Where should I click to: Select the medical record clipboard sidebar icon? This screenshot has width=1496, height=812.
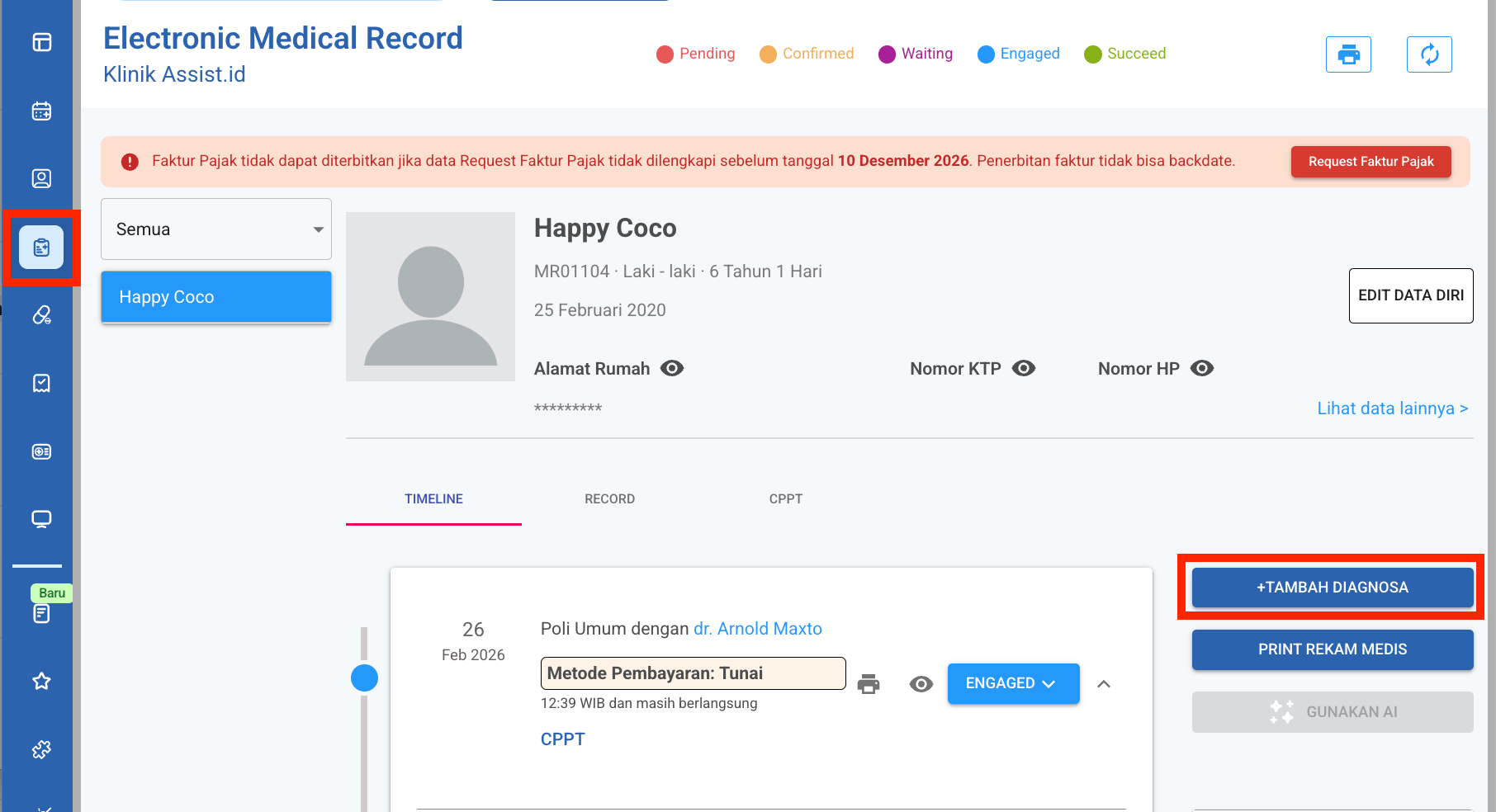(41, 248)
